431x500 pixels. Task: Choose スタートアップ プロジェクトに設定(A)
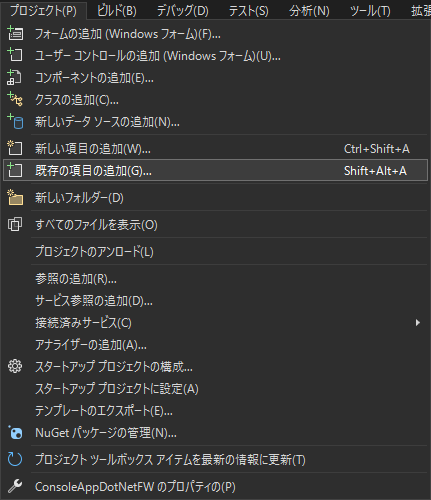[215, 389]
